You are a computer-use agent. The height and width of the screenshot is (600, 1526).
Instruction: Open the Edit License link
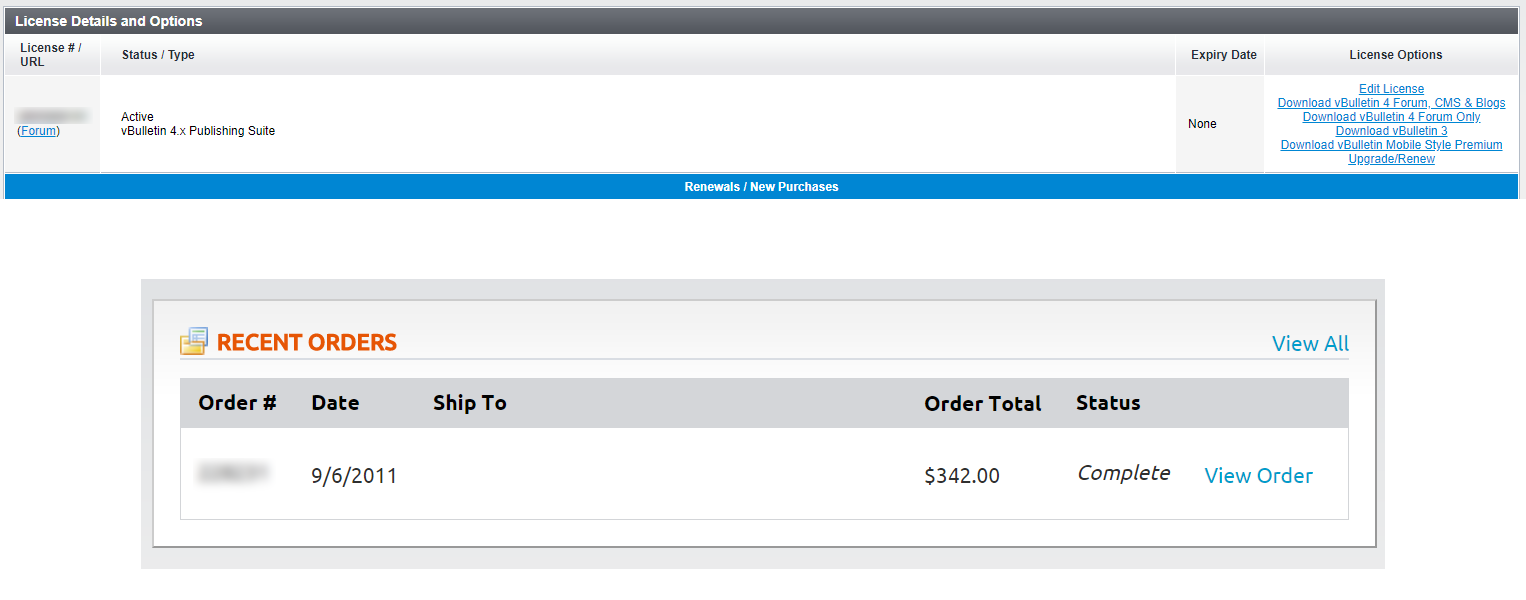(1391, 89)
